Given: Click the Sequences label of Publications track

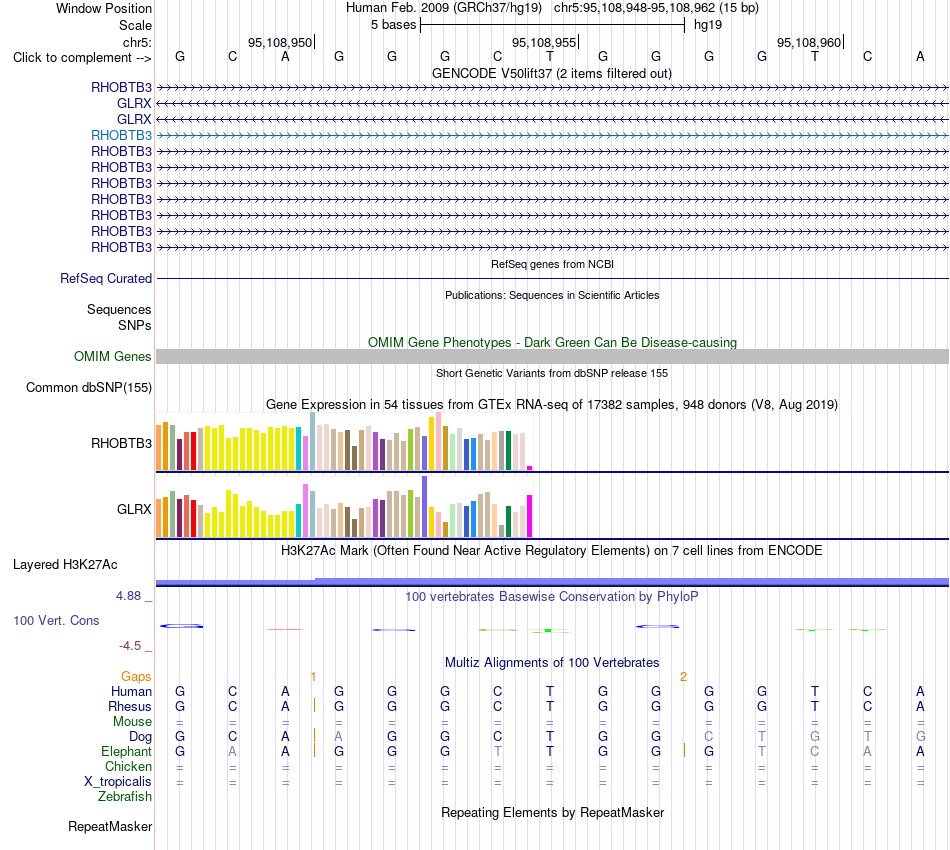Looking at the screenshot, I should [x=119, y=310].
